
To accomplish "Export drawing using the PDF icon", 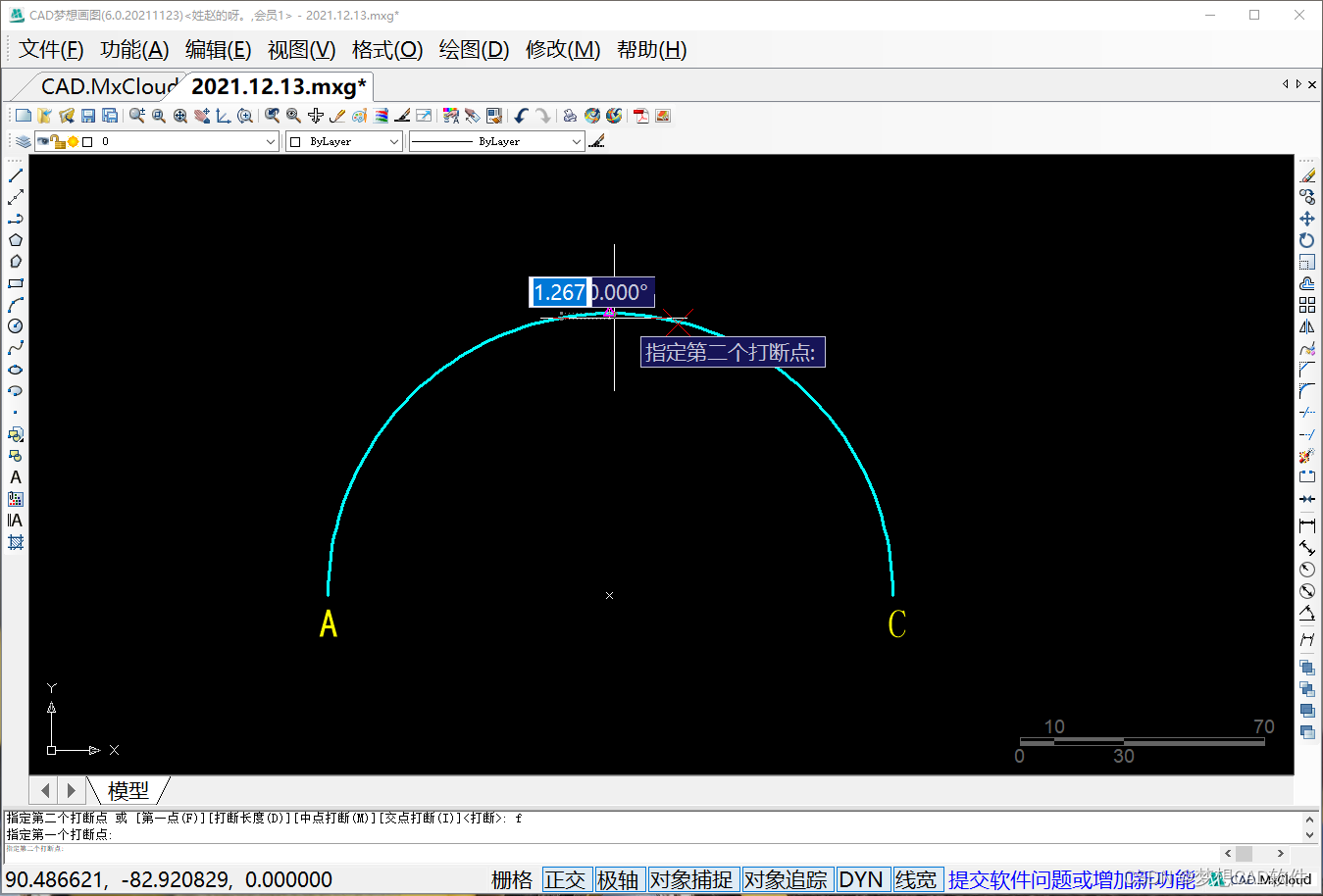I will [x=641, y=116].
